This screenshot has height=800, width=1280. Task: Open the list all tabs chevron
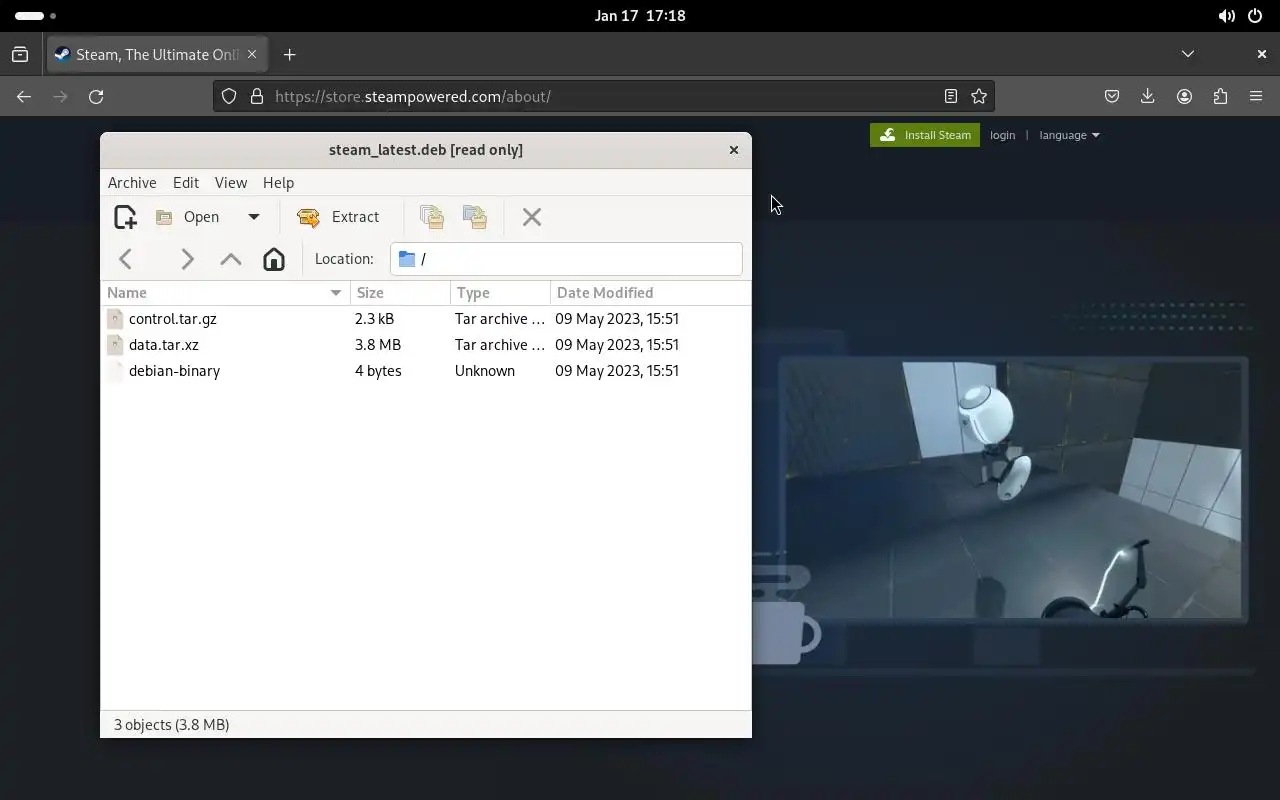coord(1188,54)
